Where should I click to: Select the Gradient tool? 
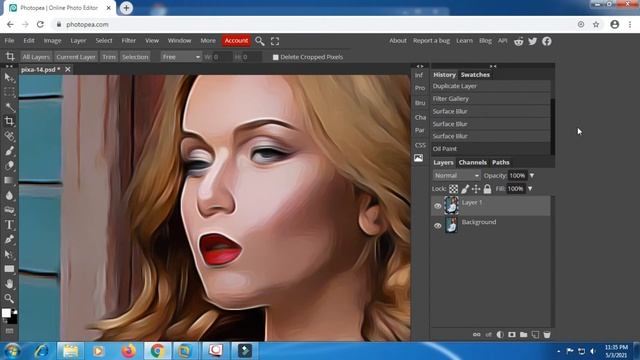(9, 180)
